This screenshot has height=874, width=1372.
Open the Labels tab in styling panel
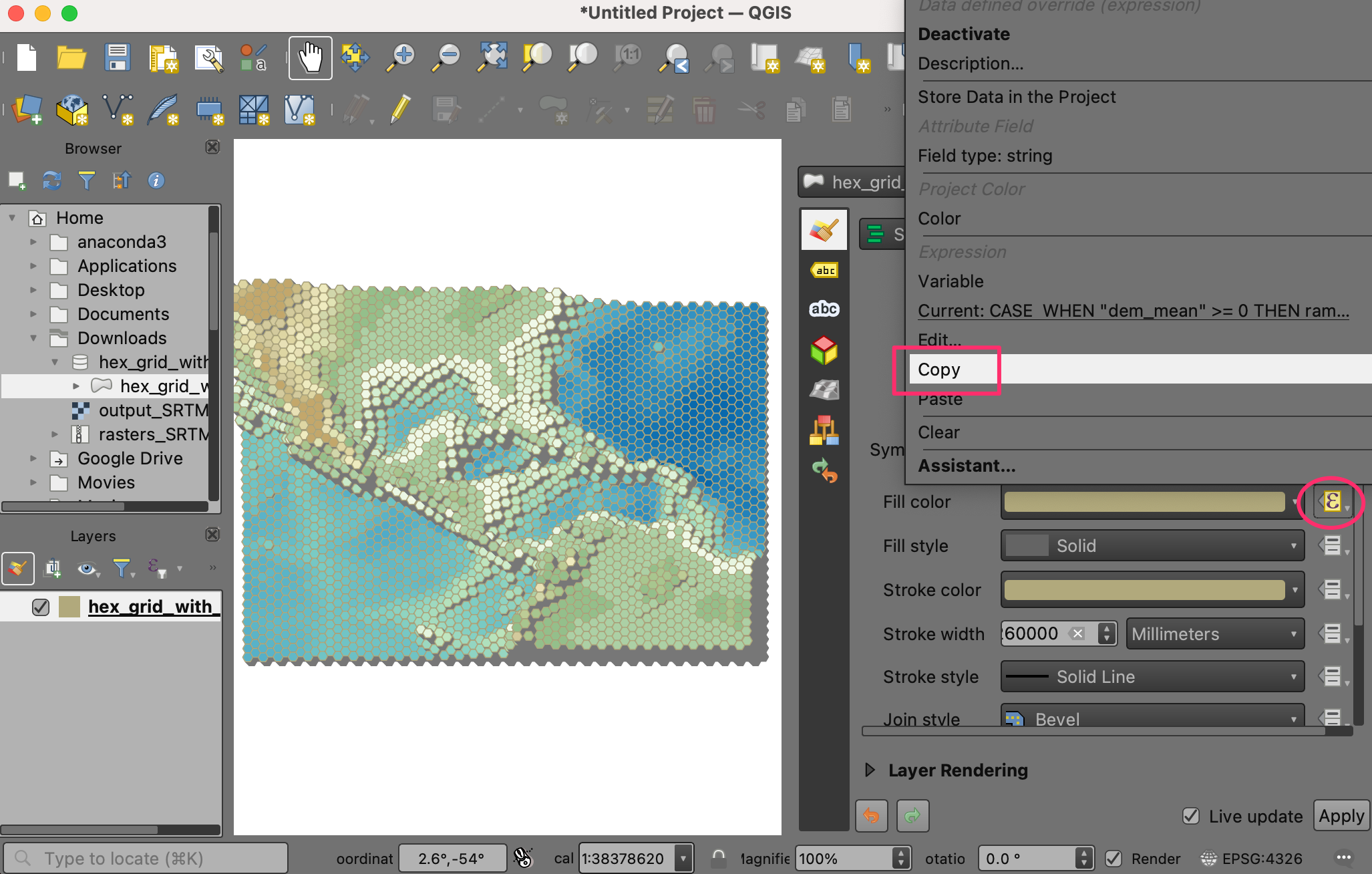(x=824, y=270)
